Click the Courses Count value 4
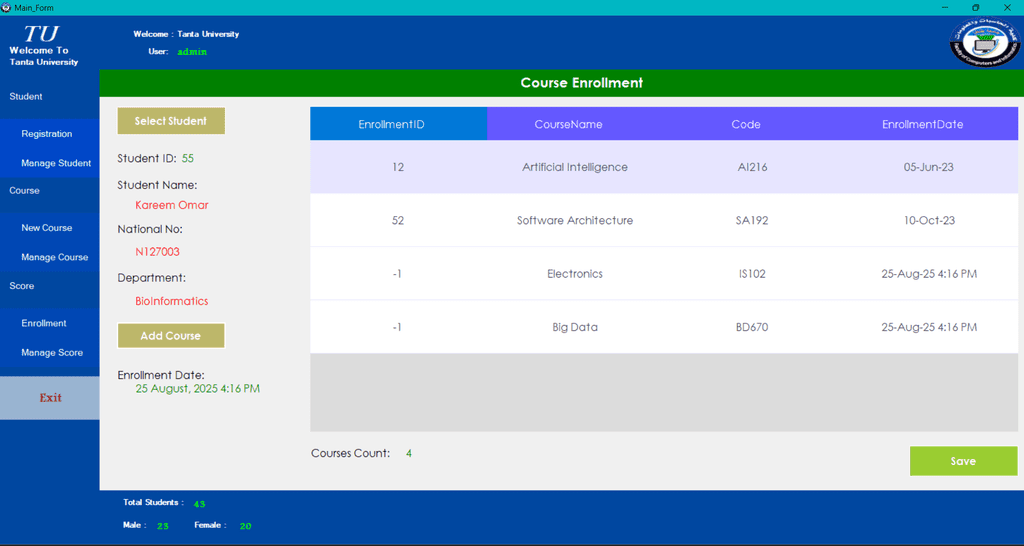 pyautogui.click(x=409, y=453)
